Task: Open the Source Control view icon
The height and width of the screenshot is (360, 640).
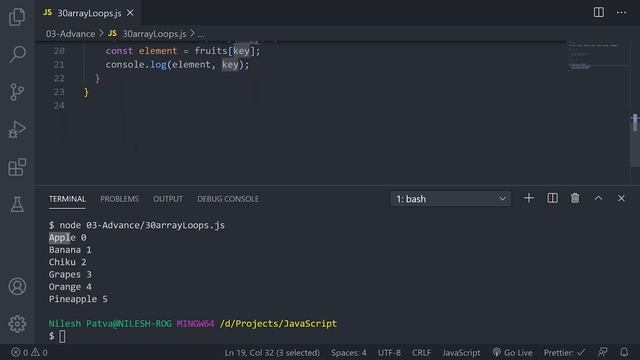Action: (x=17, y=92)
